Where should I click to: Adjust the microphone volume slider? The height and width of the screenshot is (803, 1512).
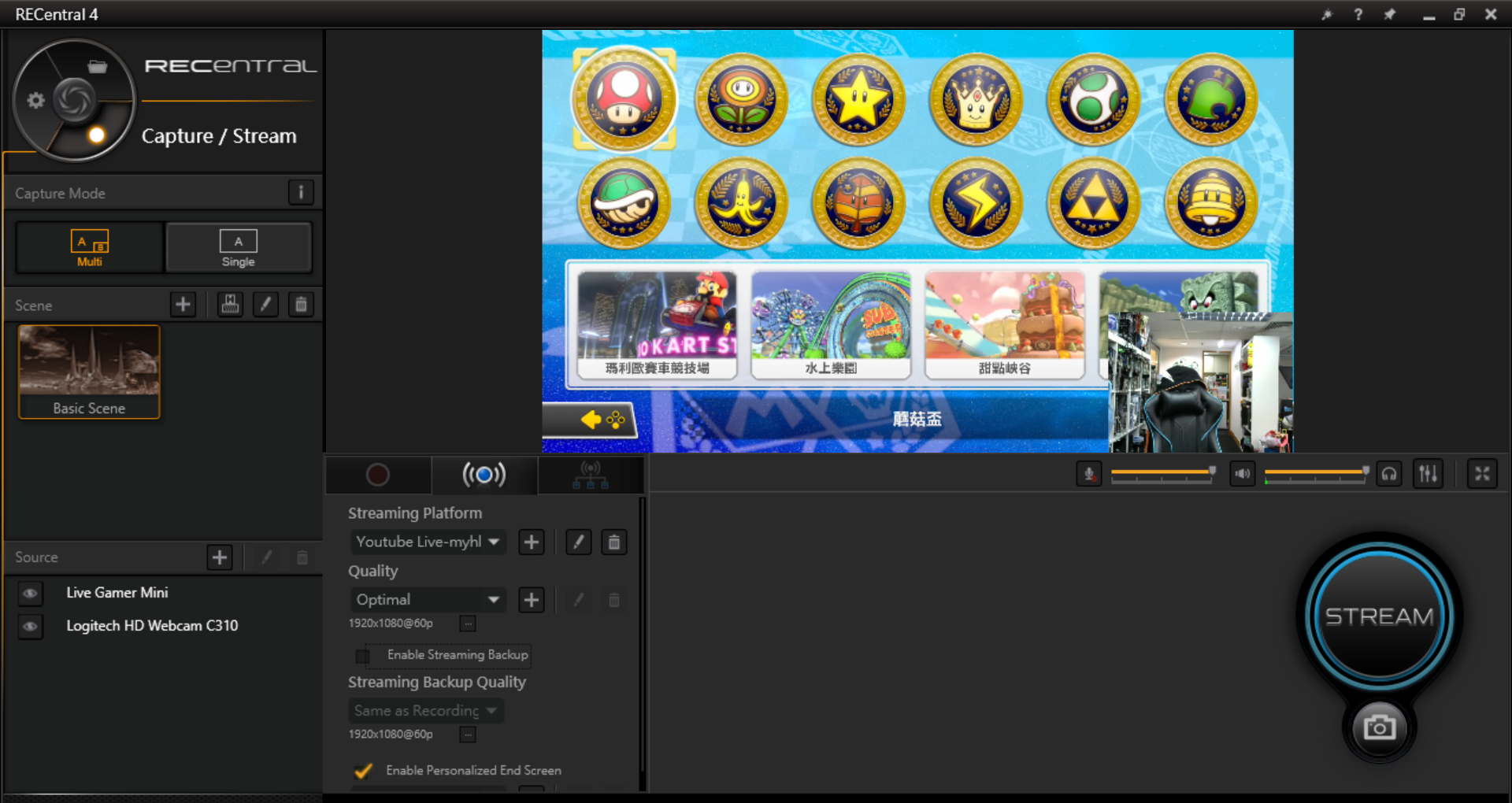tap(1163, 474)
